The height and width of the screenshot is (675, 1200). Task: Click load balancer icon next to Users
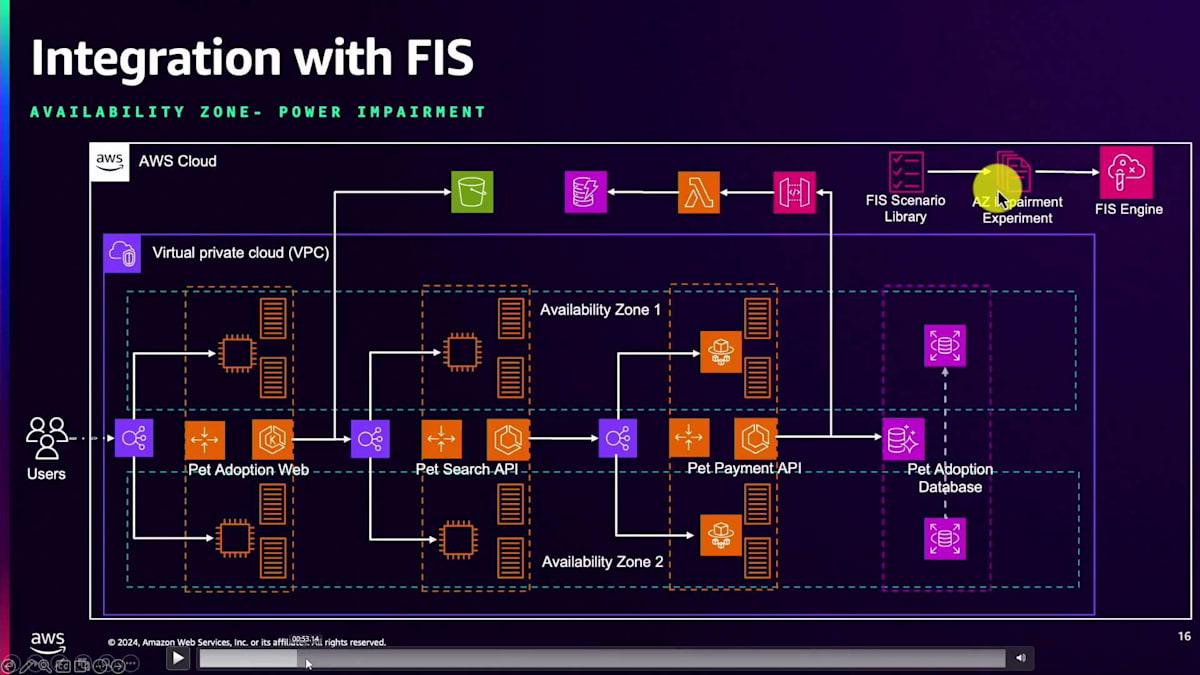tap(133, 438)
